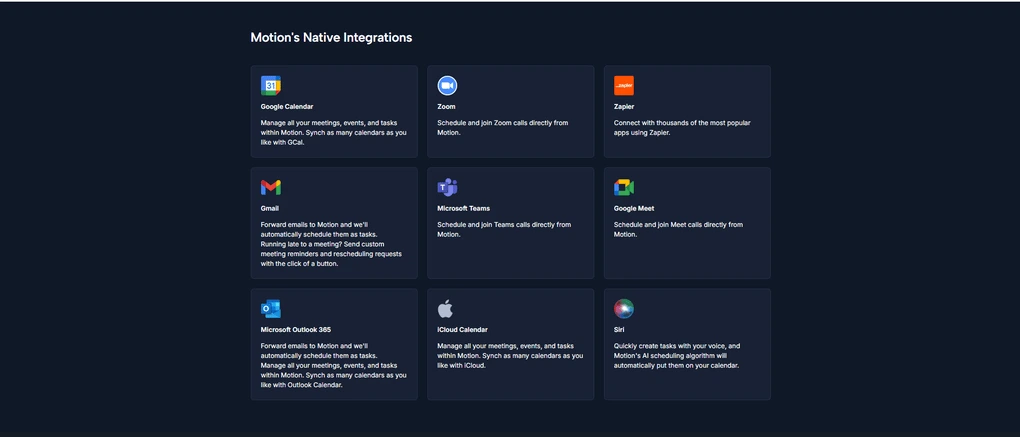Select the iCloud Calendar title
This screenshot has width=1020, height=437.
[x=463, y=330]
